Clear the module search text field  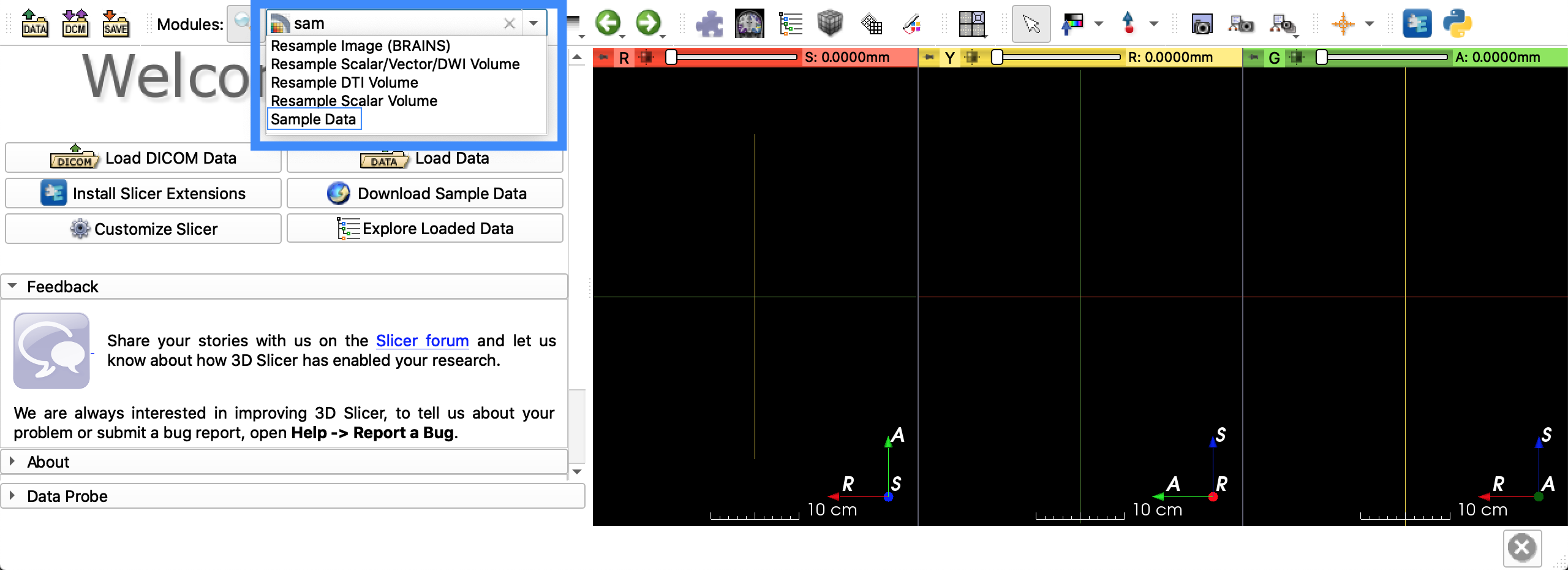pos(509,23)
